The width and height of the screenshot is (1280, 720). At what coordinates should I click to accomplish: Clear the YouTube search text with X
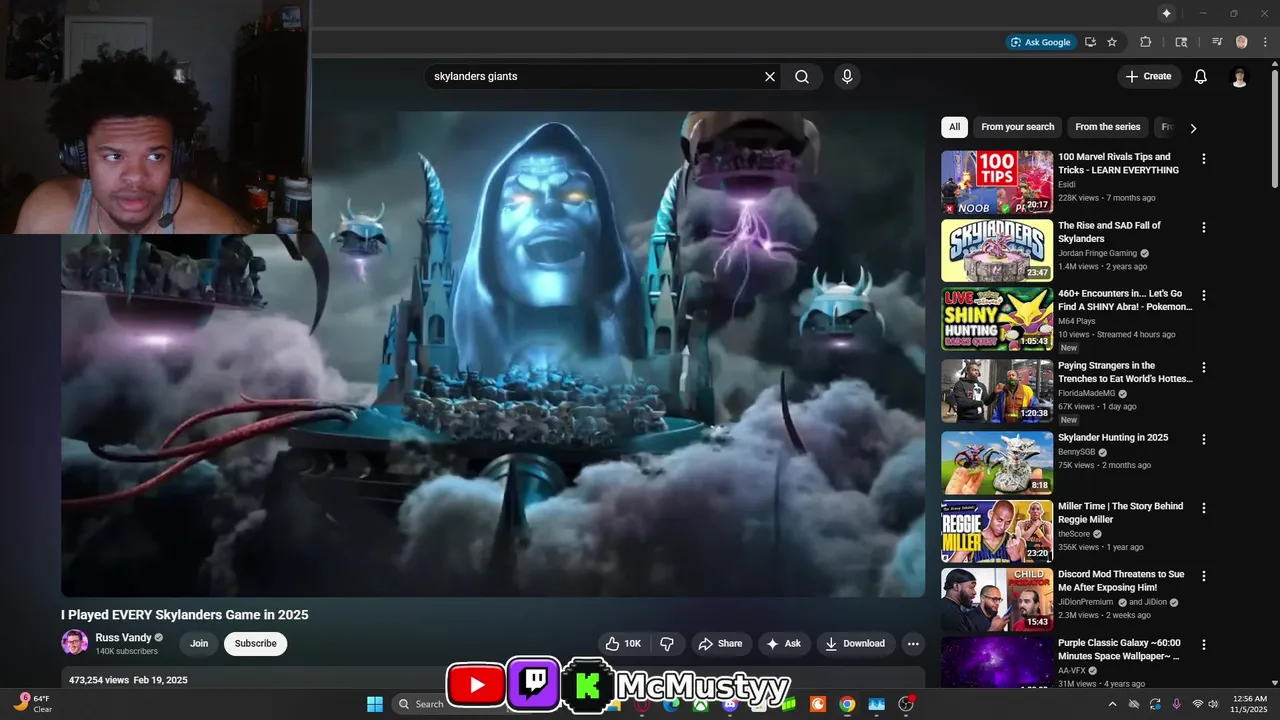(x=770, y=76)
